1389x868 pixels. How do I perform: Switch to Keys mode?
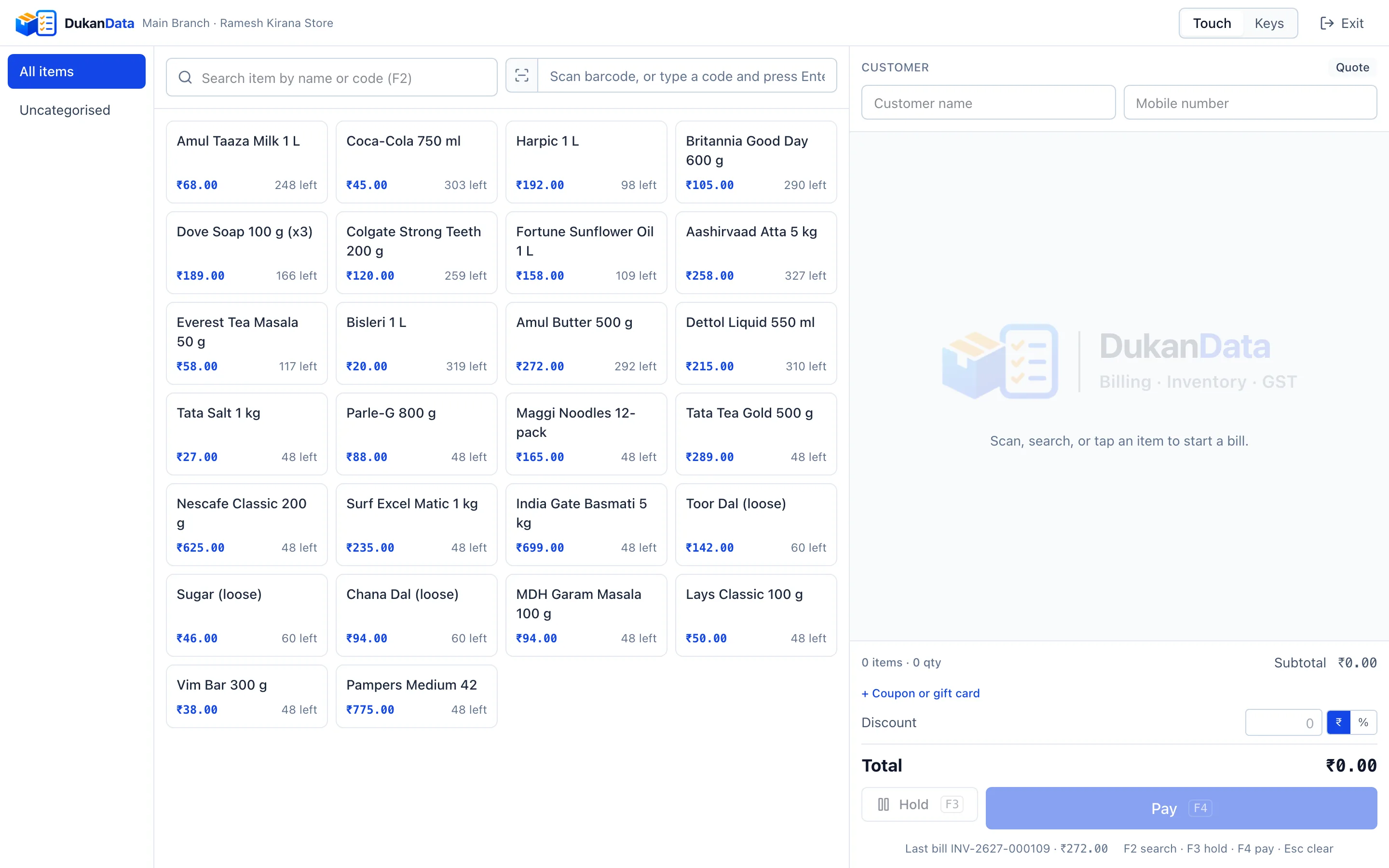(1268, 23)
